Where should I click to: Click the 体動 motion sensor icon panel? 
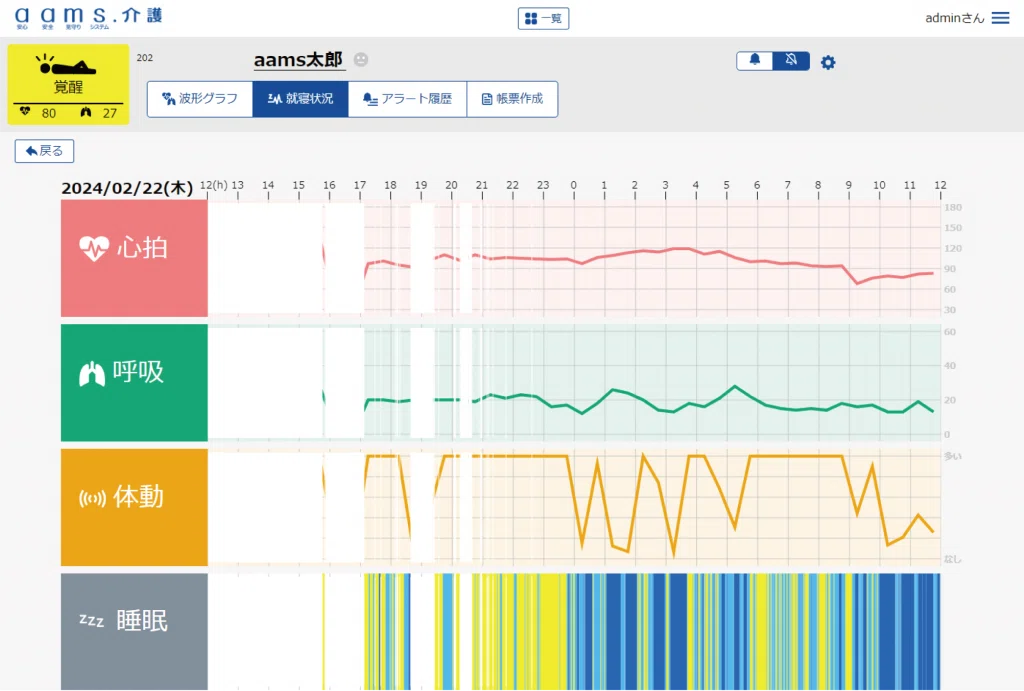click(134, 507)
